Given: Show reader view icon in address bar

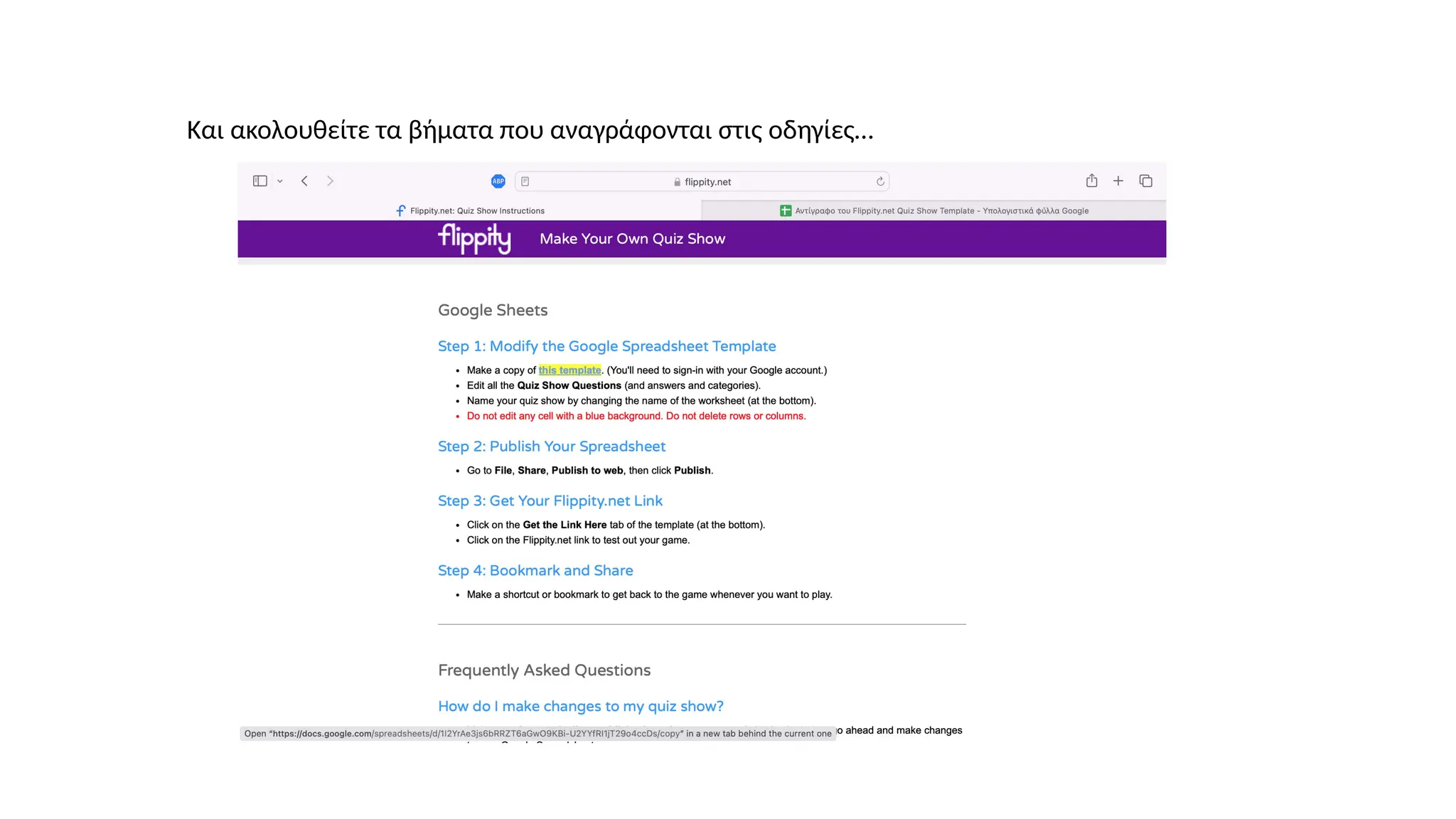Looking at the screenshot, I should tap(525, 181).
